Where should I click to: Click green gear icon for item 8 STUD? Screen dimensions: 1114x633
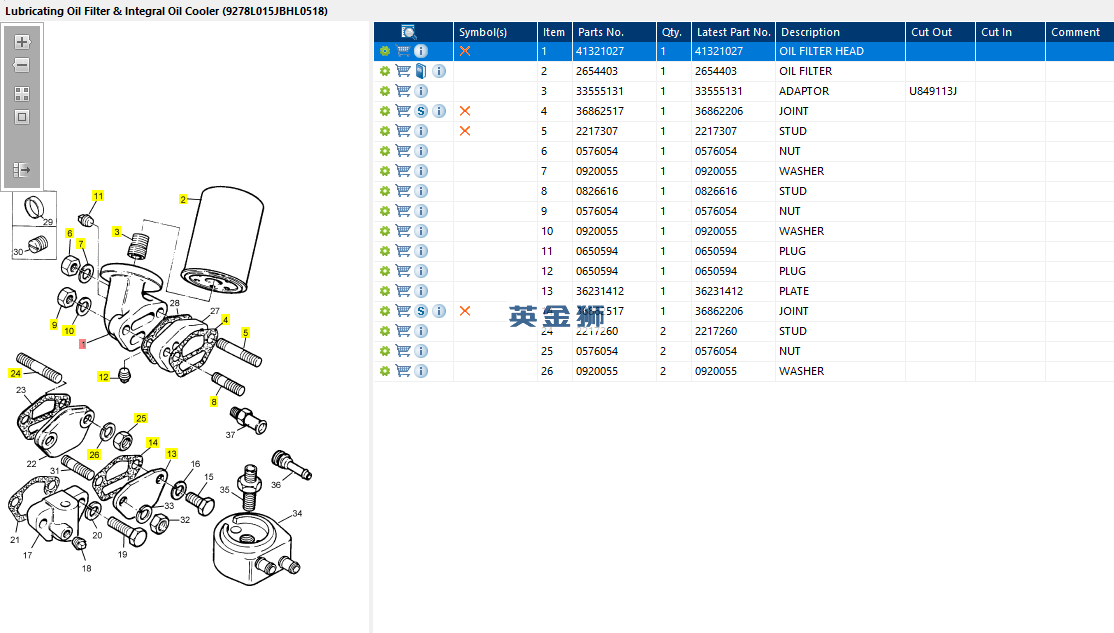click(384, 191)
